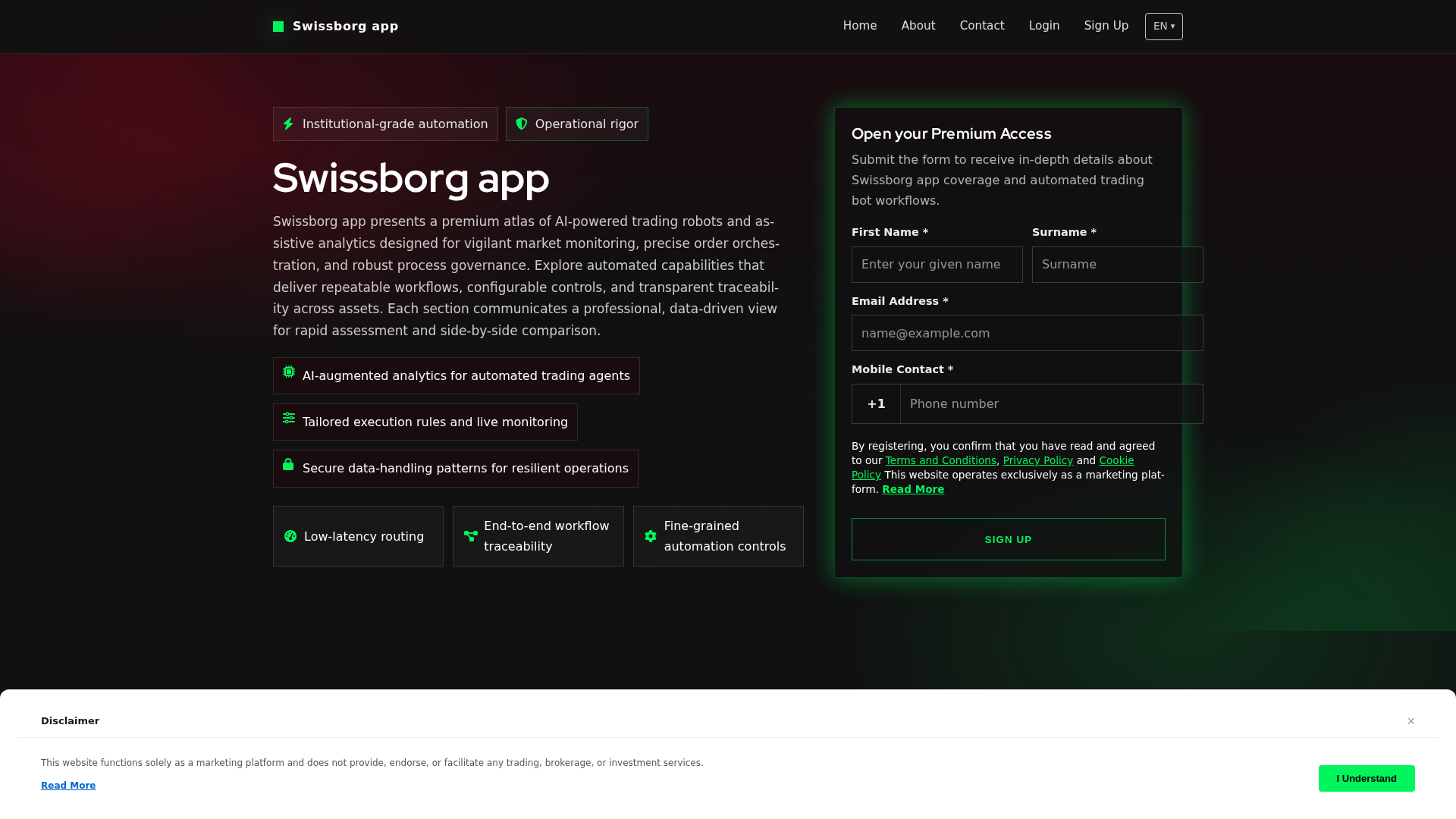Go to the Home menu item
1456x819 pixels.
pyautogui.click(x=860, y=26)
